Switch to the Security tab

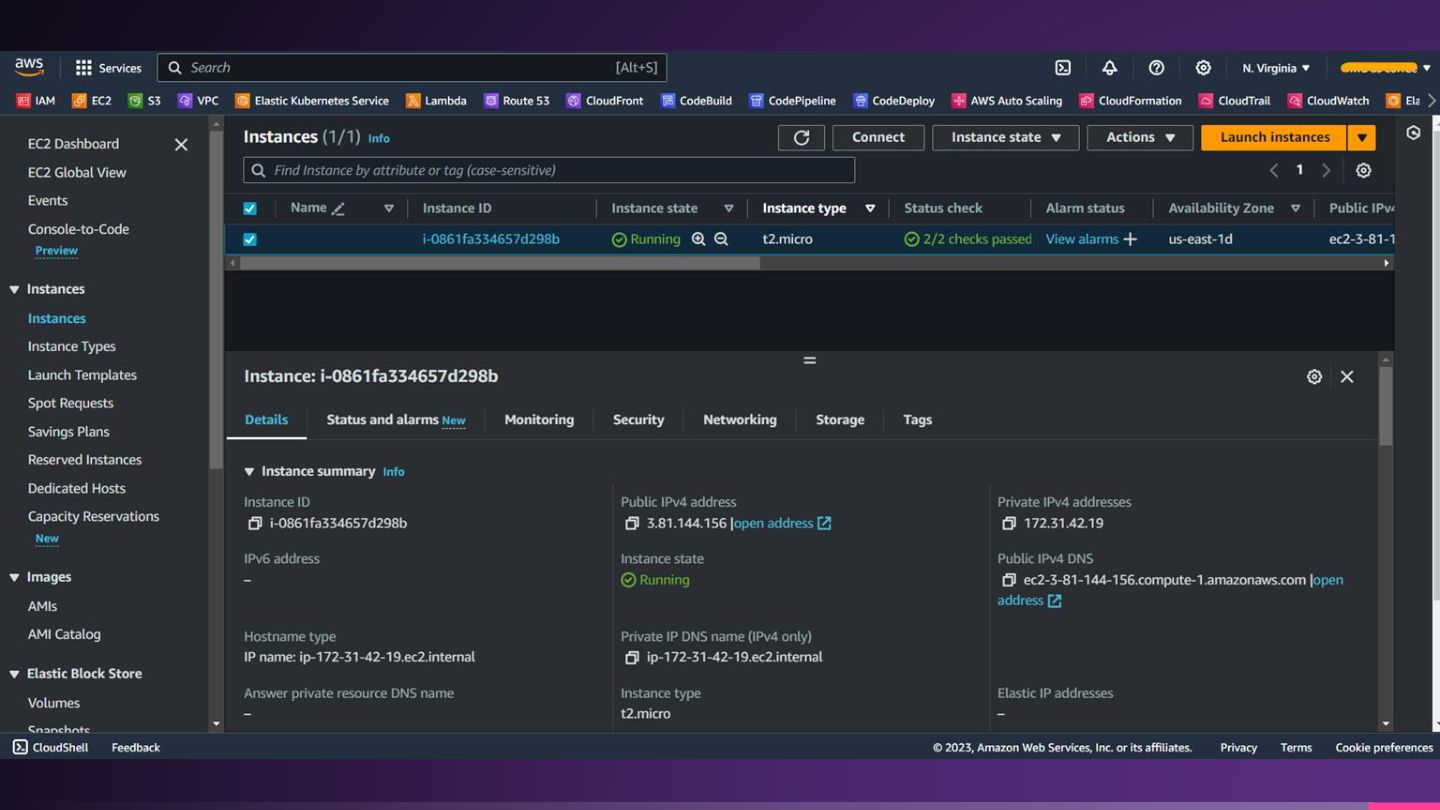click(x=638, y=420)
